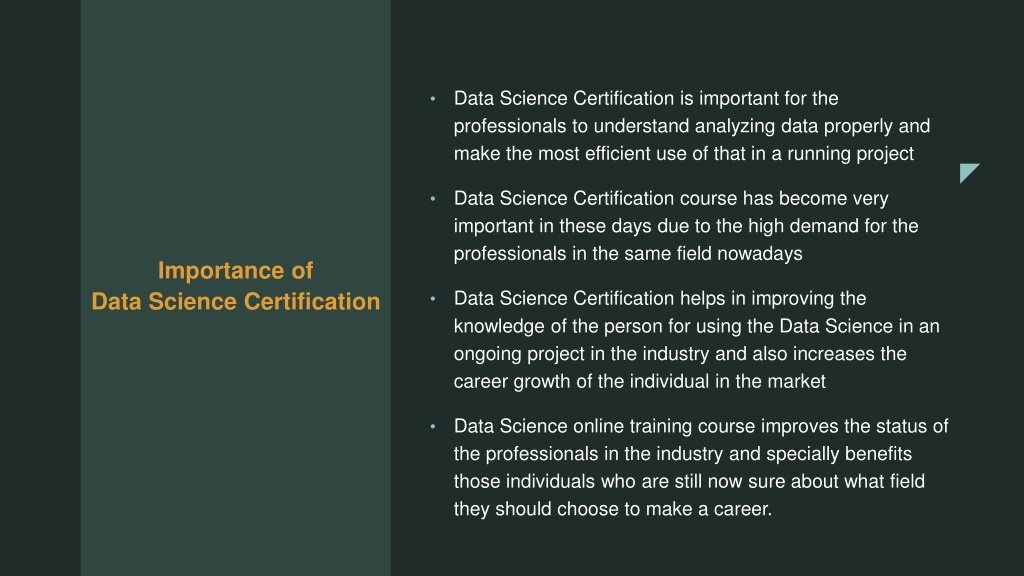This screenshot has width=1024, height=576.
Task: Click the third bullet dot before 'helps in improving'
Action: pyautogui.click(x=433, y=298)
